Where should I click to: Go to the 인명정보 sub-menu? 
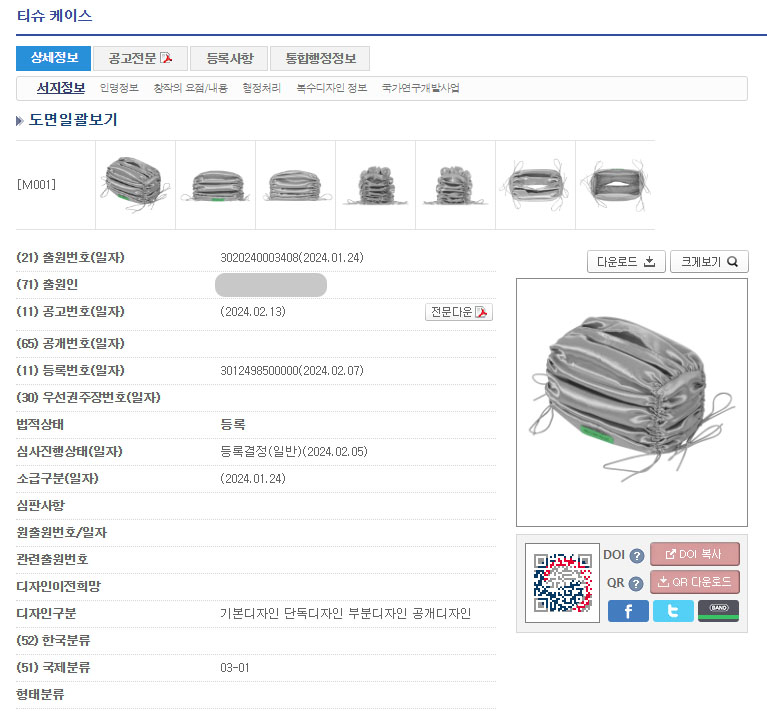pyautogui.click(x=119, y=88)
